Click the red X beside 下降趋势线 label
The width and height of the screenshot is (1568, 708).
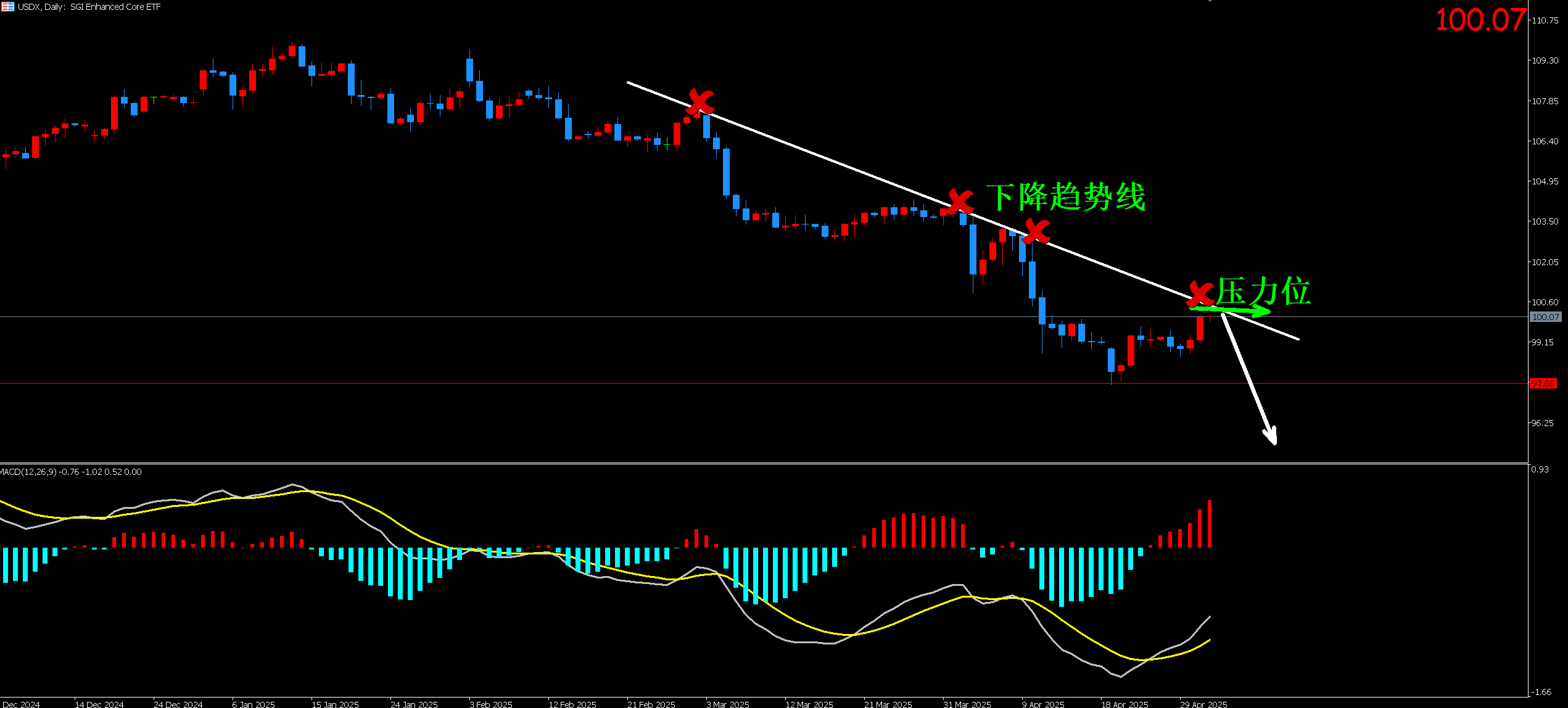(x=960, y=202)
